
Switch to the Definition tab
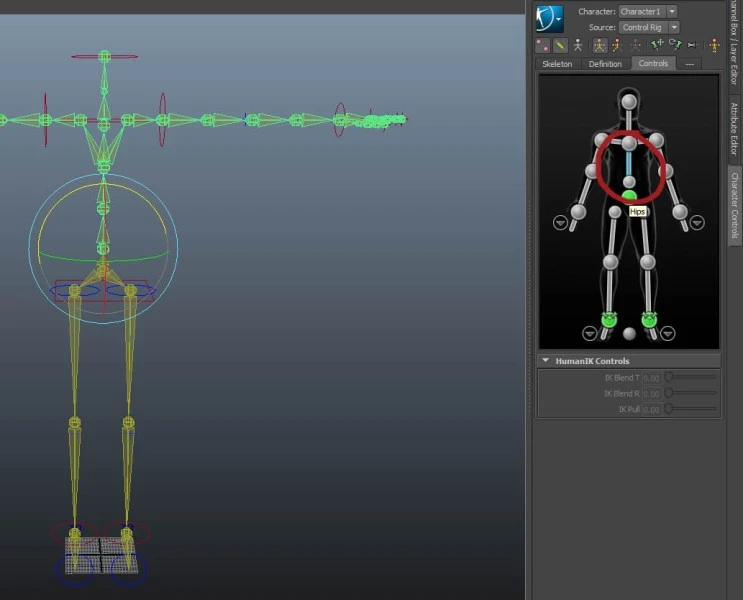point(605,64)
